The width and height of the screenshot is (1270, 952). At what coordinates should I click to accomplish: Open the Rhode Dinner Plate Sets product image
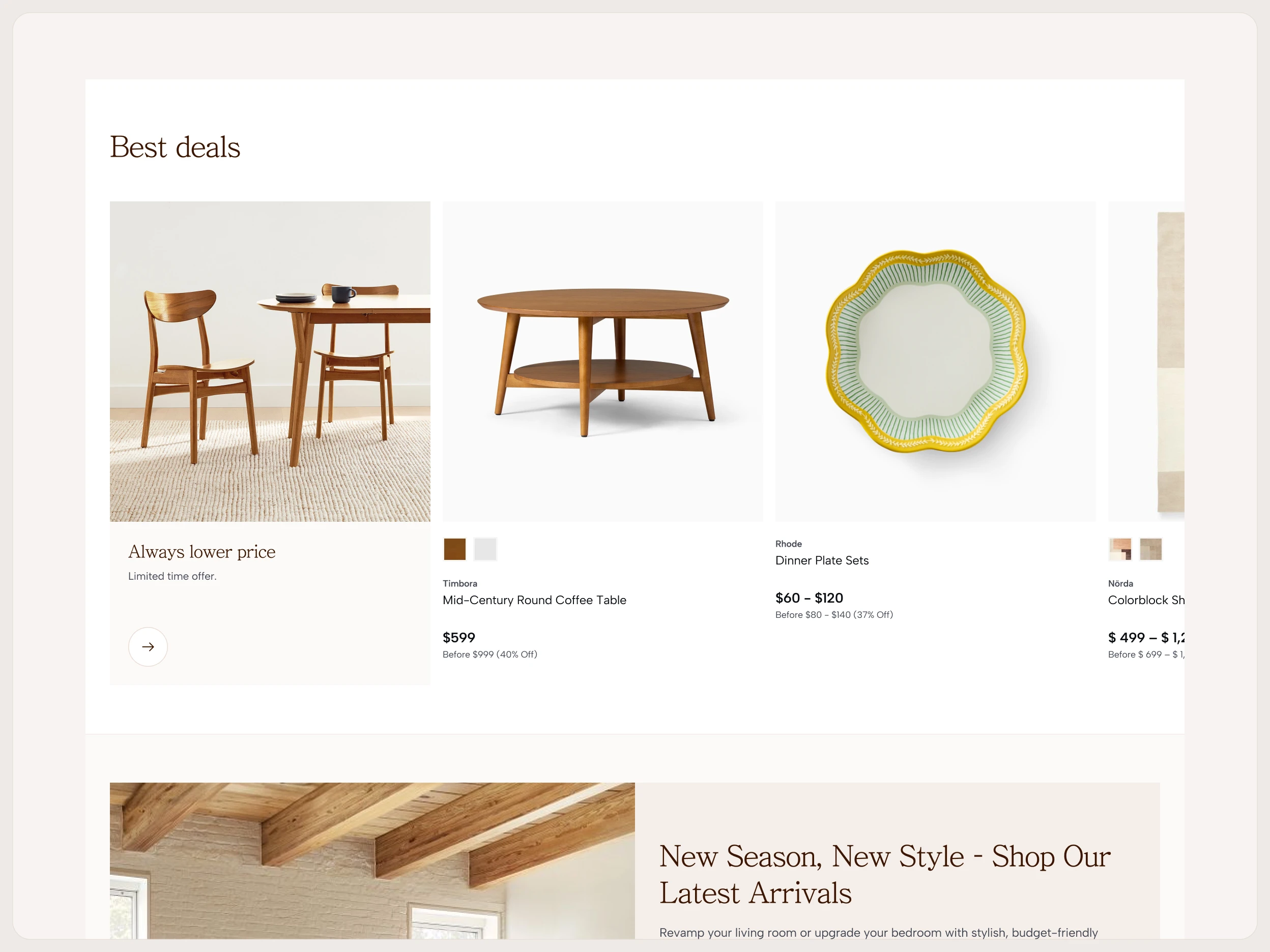click(934, 362)
